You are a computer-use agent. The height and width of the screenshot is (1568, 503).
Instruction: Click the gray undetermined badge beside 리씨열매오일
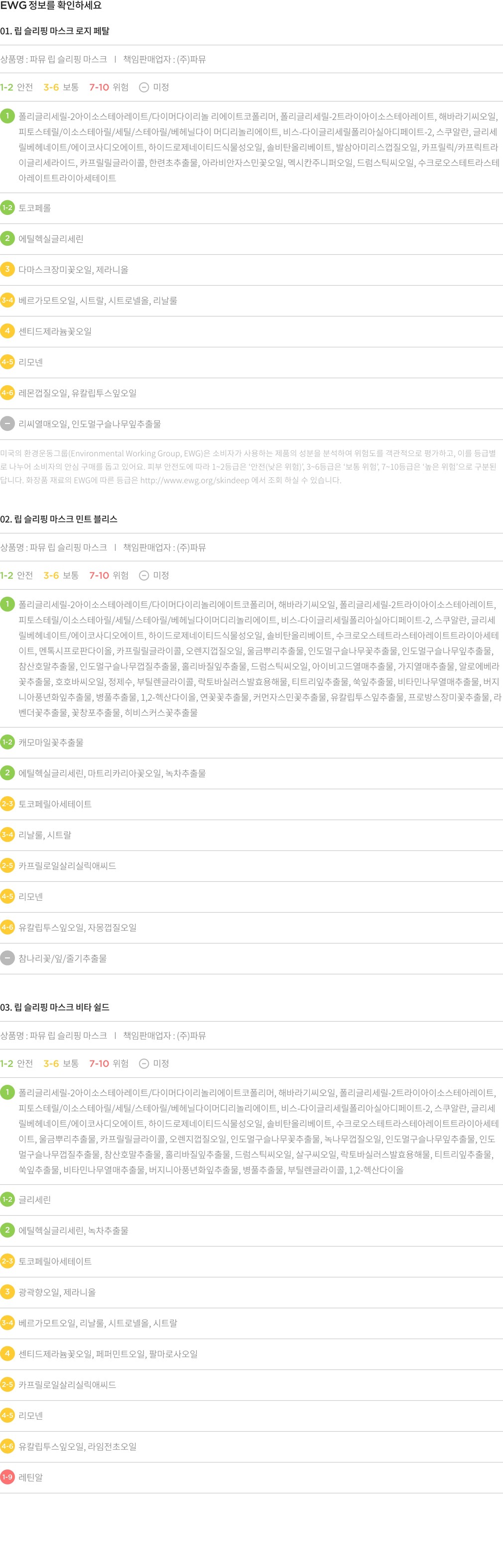point(7,423)
